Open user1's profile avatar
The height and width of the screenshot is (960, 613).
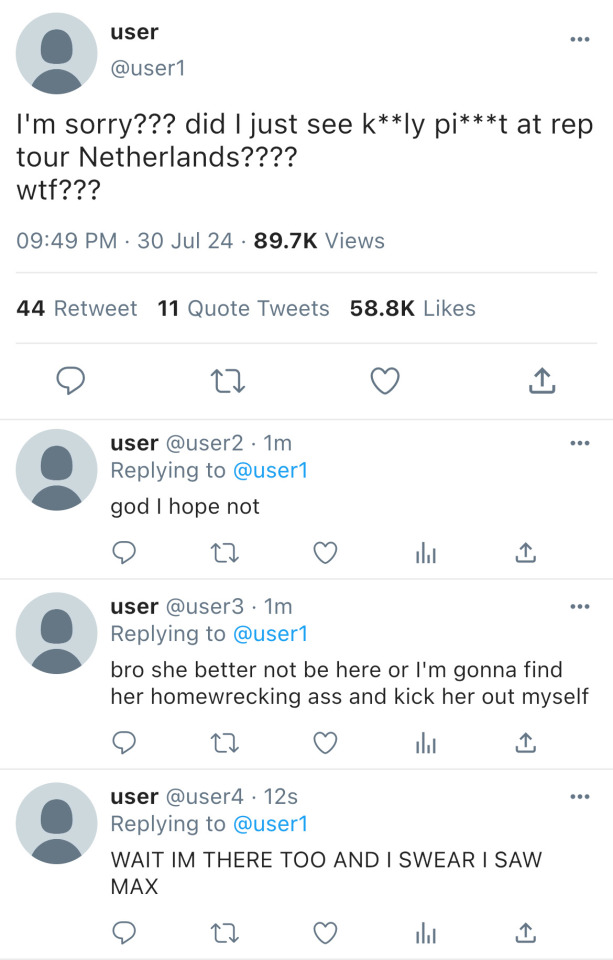57,54
